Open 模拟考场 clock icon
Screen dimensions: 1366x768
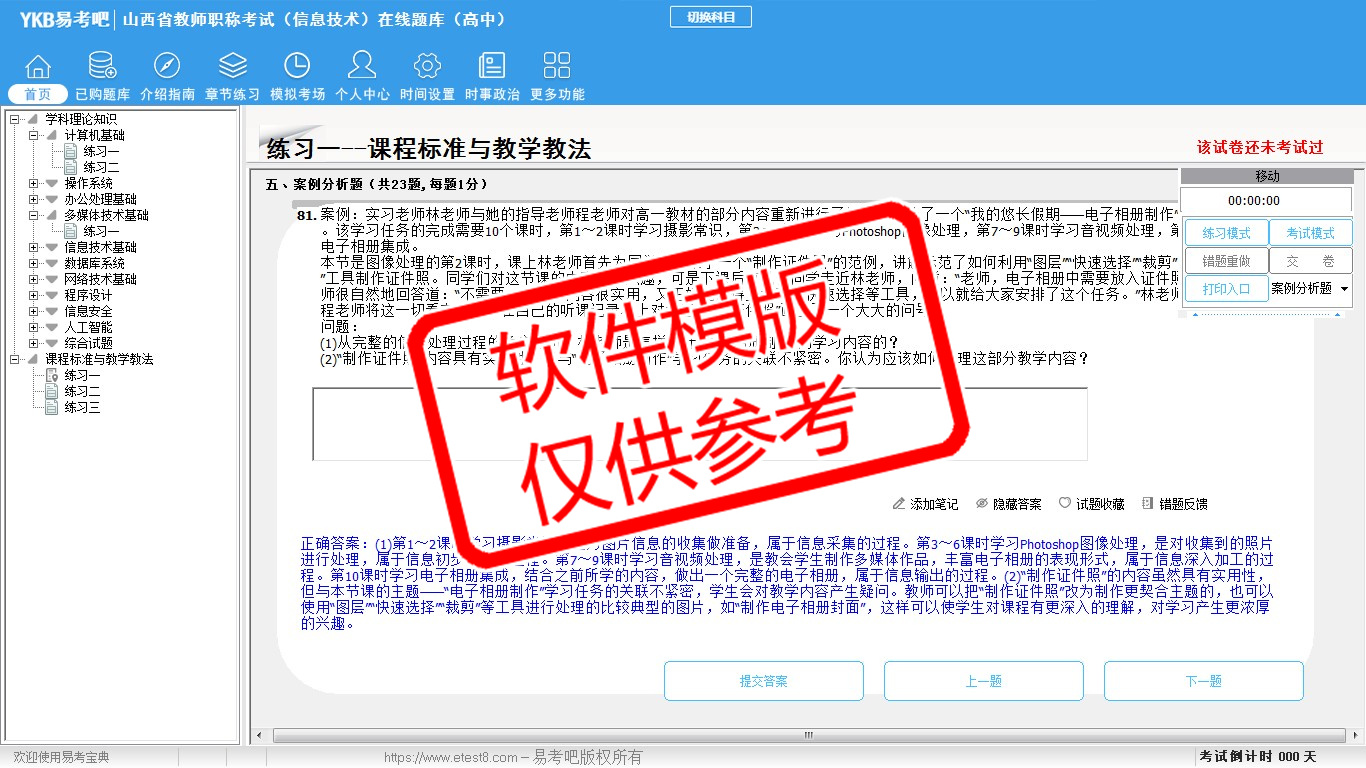click(x=297, y=67)
